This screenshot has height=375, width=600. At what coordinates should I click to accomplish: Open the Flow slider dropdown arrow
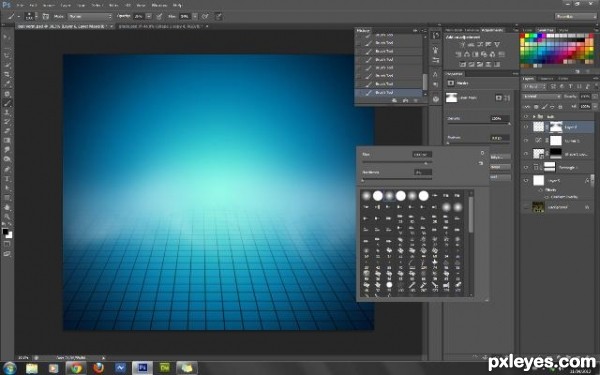point(195,16)
